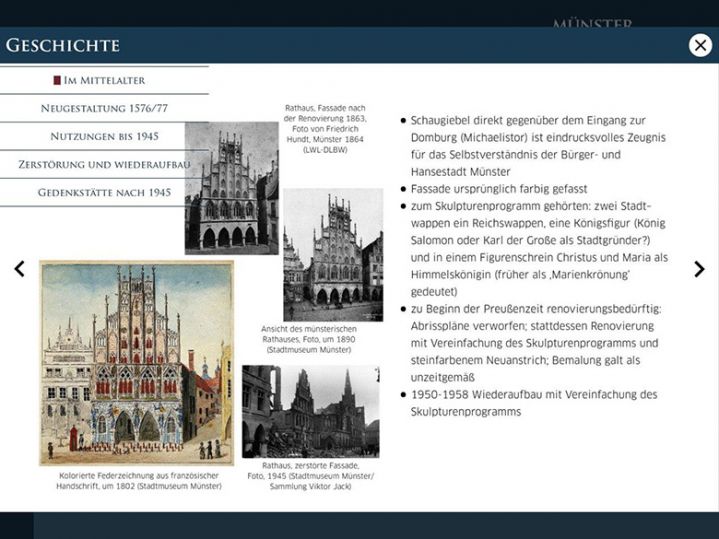The height and width of the screenshot is (539, 719).
Task: Open the Neugestaltung 1576/77 section
Action: [x=104, y=108]
